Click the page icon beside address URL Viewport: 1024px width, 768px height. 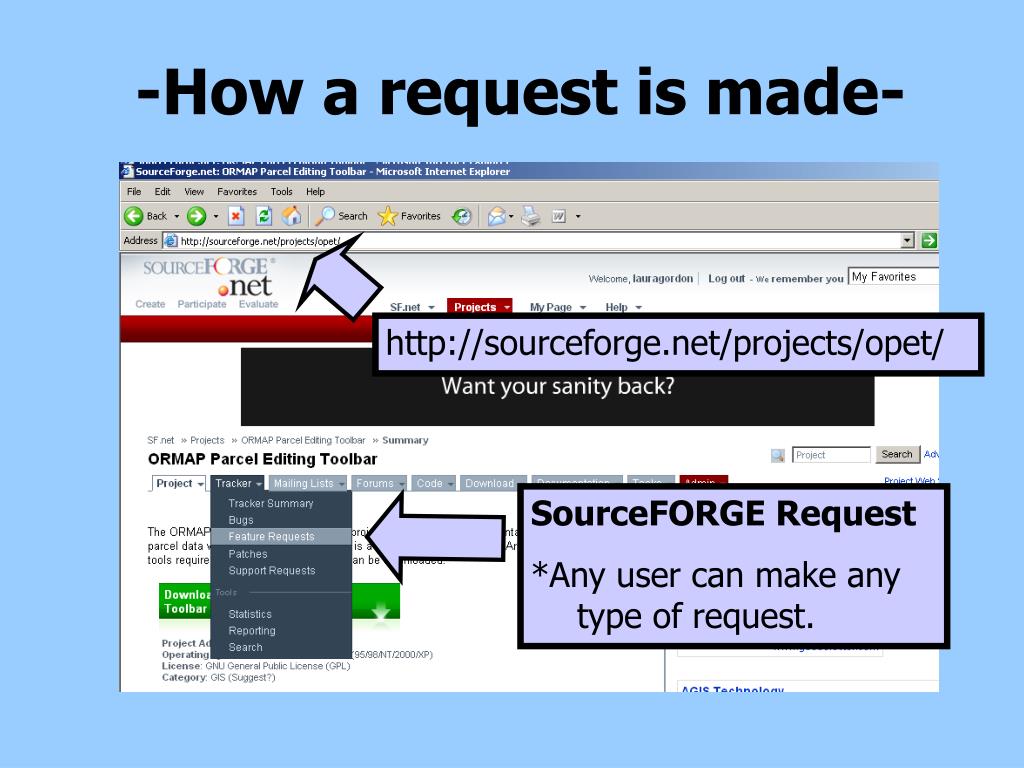coord(170,240)
